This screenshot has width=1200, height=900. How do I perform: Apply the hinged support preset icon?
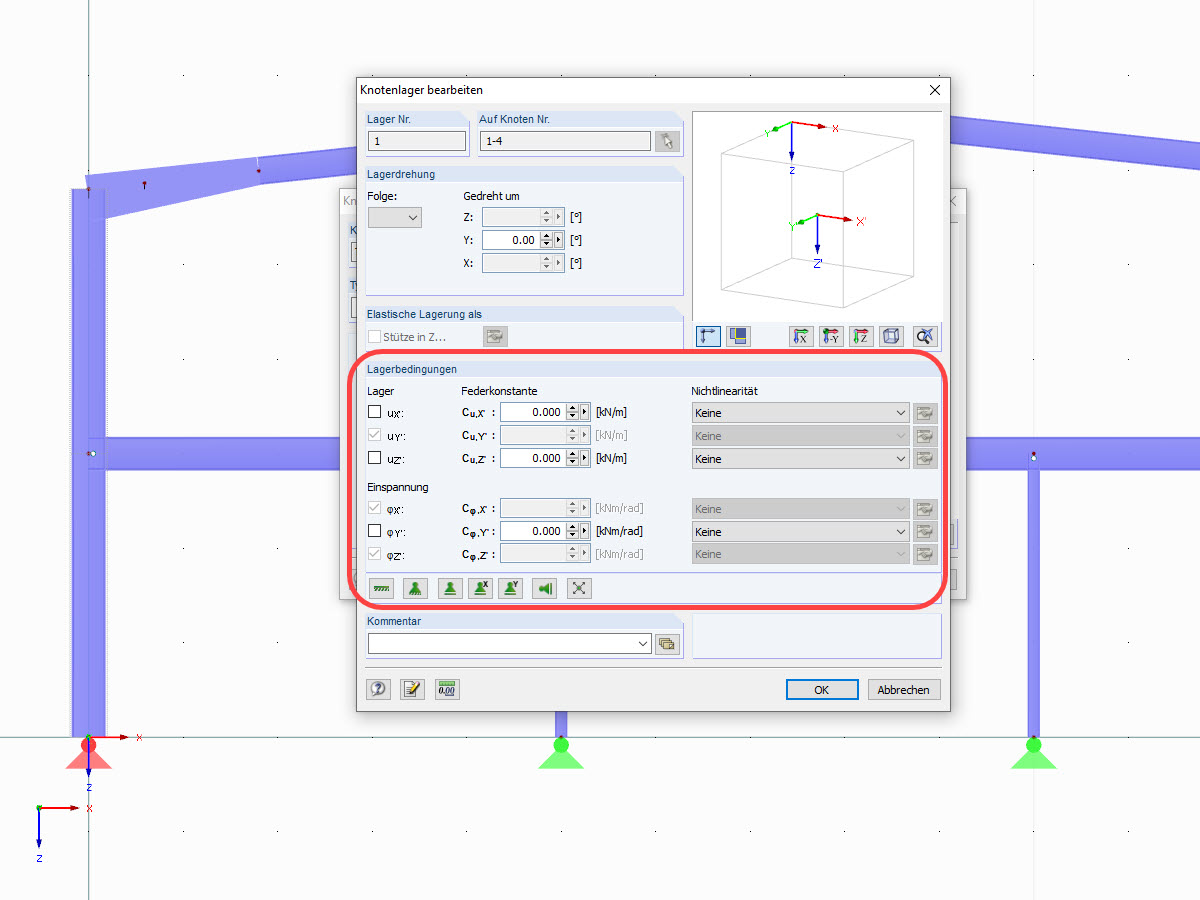[416, 588]
